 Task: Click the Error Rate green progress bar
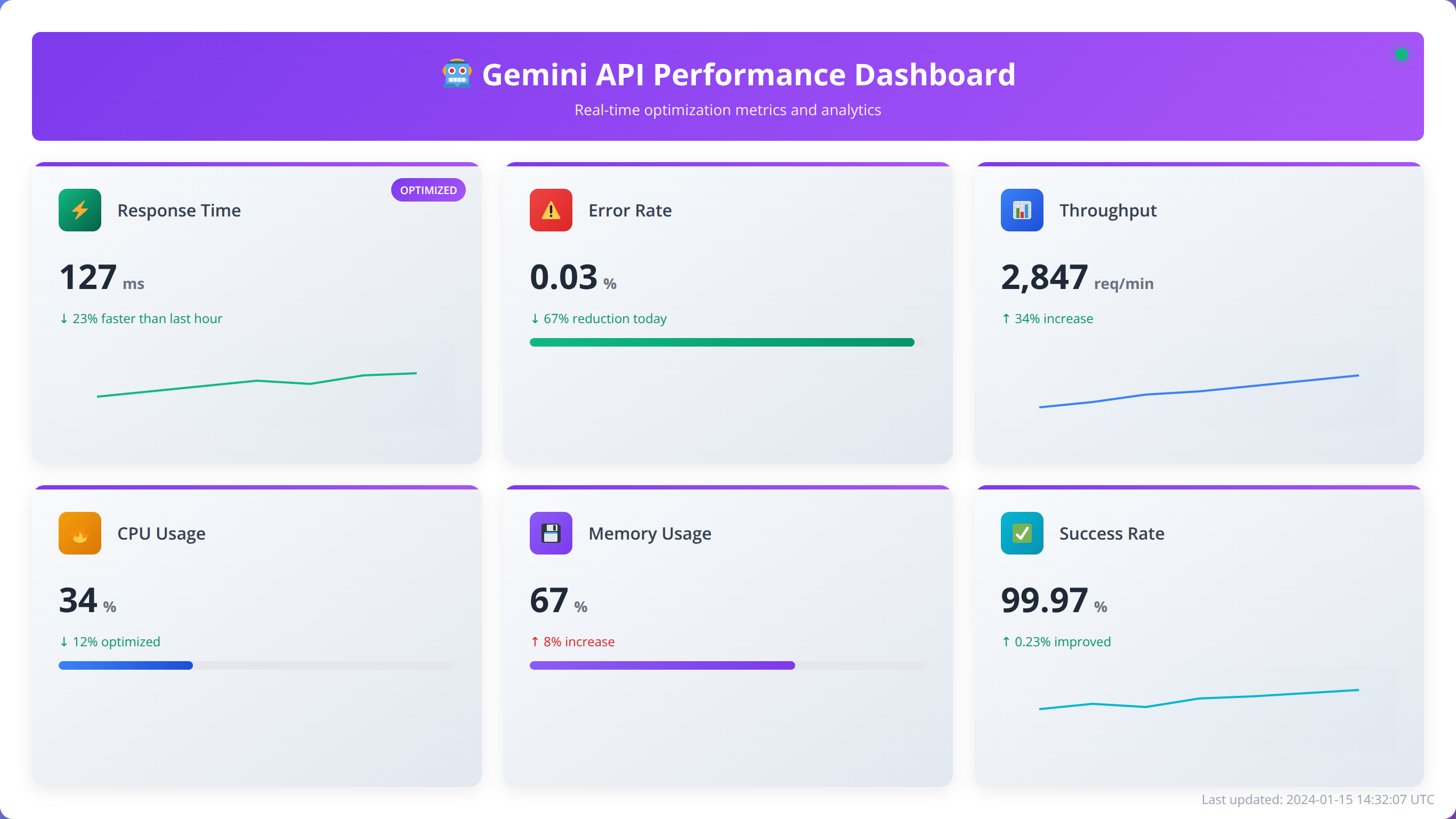tap(722, 342)
